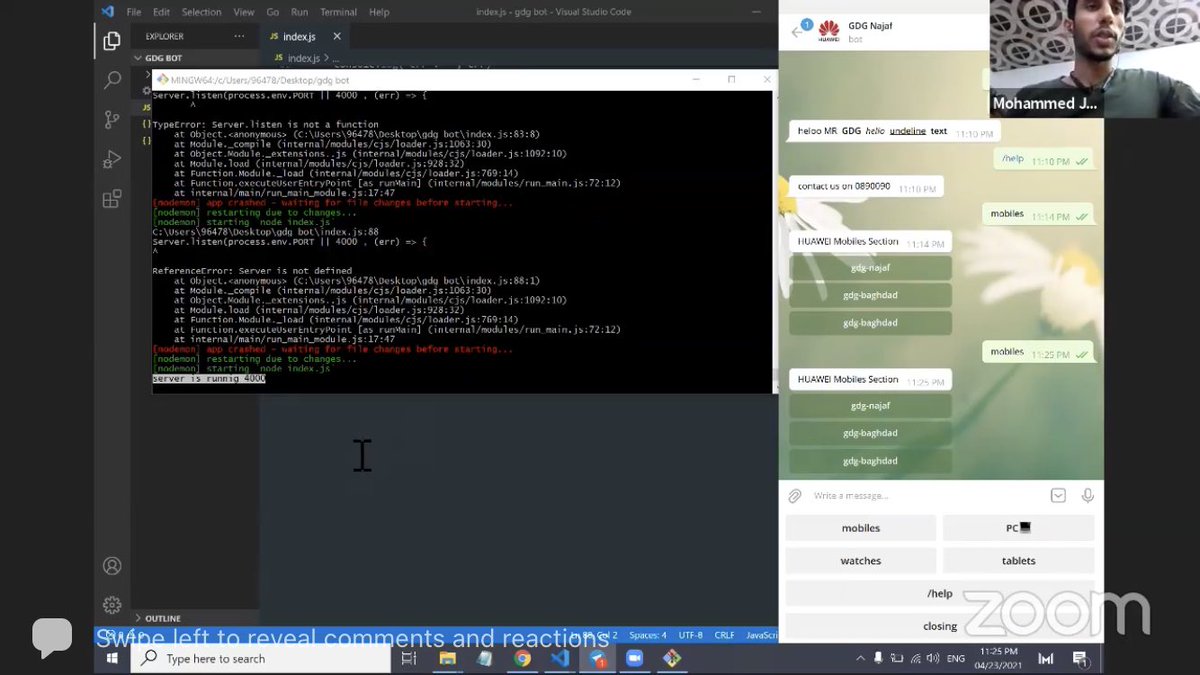
Task: Tap the watches keyboard button
Action: coord(861,561)
